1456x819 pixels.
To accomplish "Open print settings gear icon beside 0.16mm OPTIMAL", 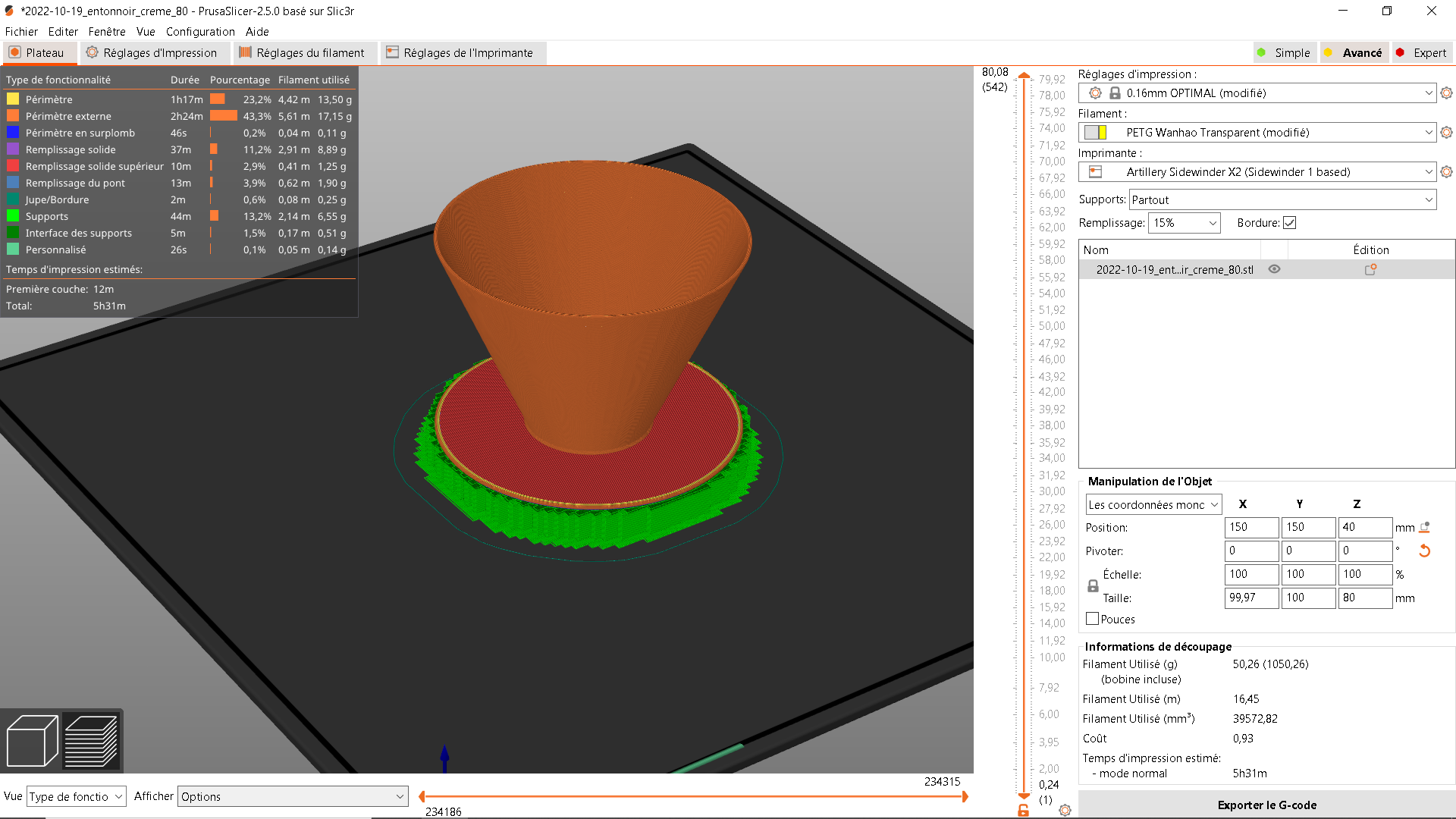I will coord(1446,93).
